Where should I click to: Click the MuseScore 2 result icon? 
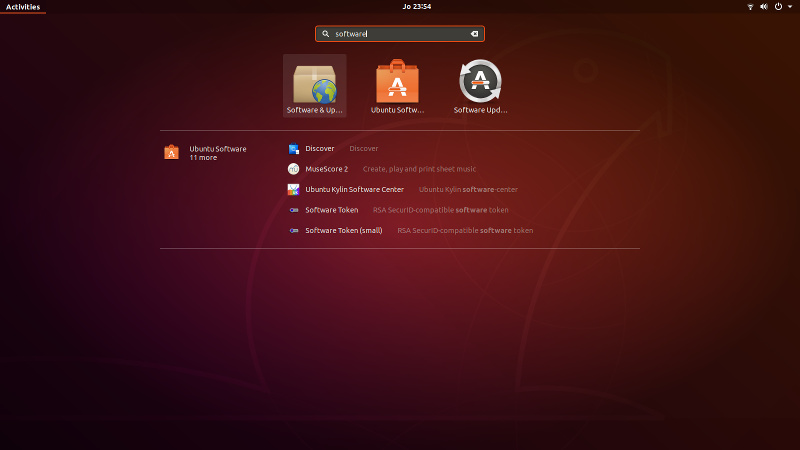click(x=293, y=169)
